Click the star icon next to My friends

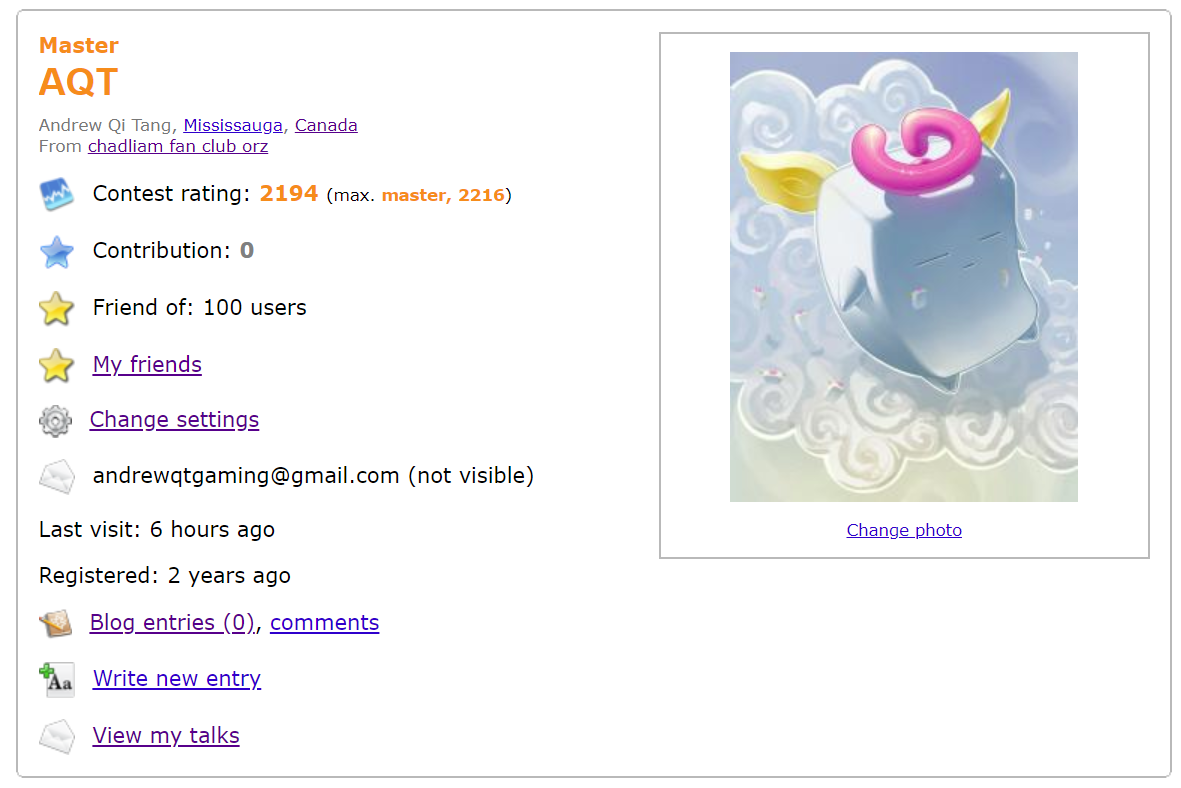click(56, 365)
